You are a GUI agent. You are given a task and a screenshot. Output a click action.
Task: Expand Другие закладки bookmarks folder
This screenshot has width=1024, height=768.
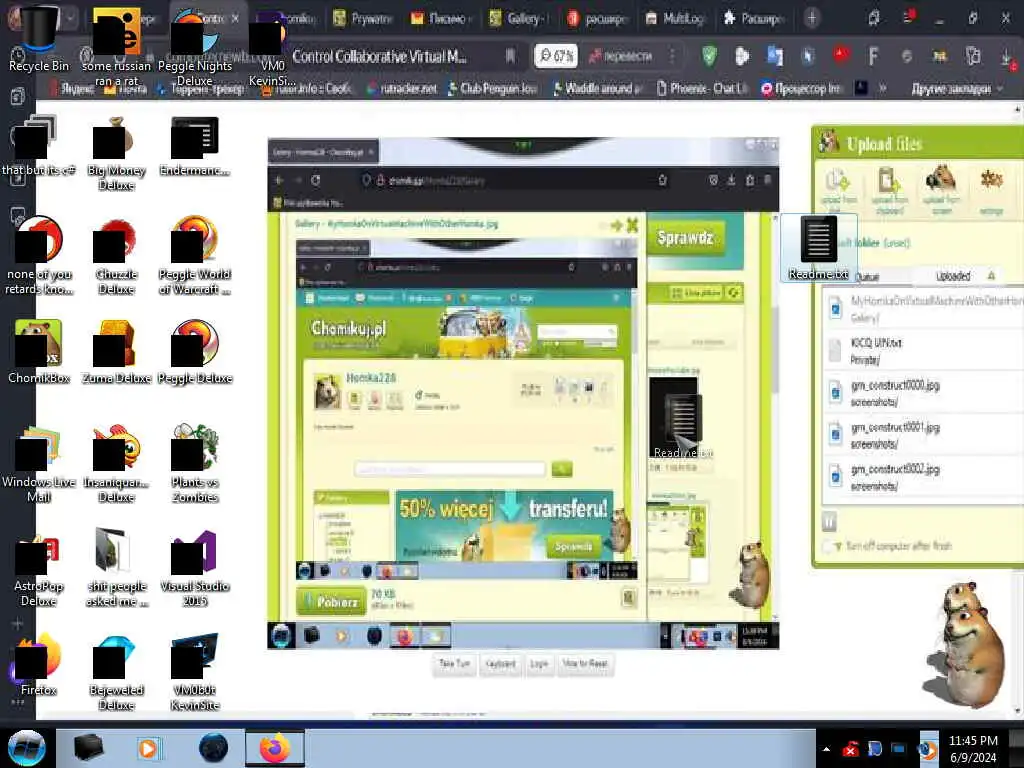[956, 88]
